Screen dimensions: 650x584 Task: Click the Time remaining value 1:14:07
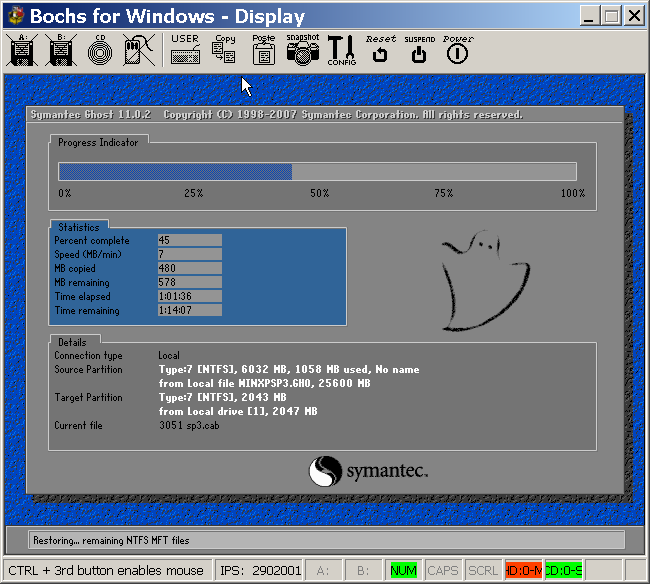[189, 310]
